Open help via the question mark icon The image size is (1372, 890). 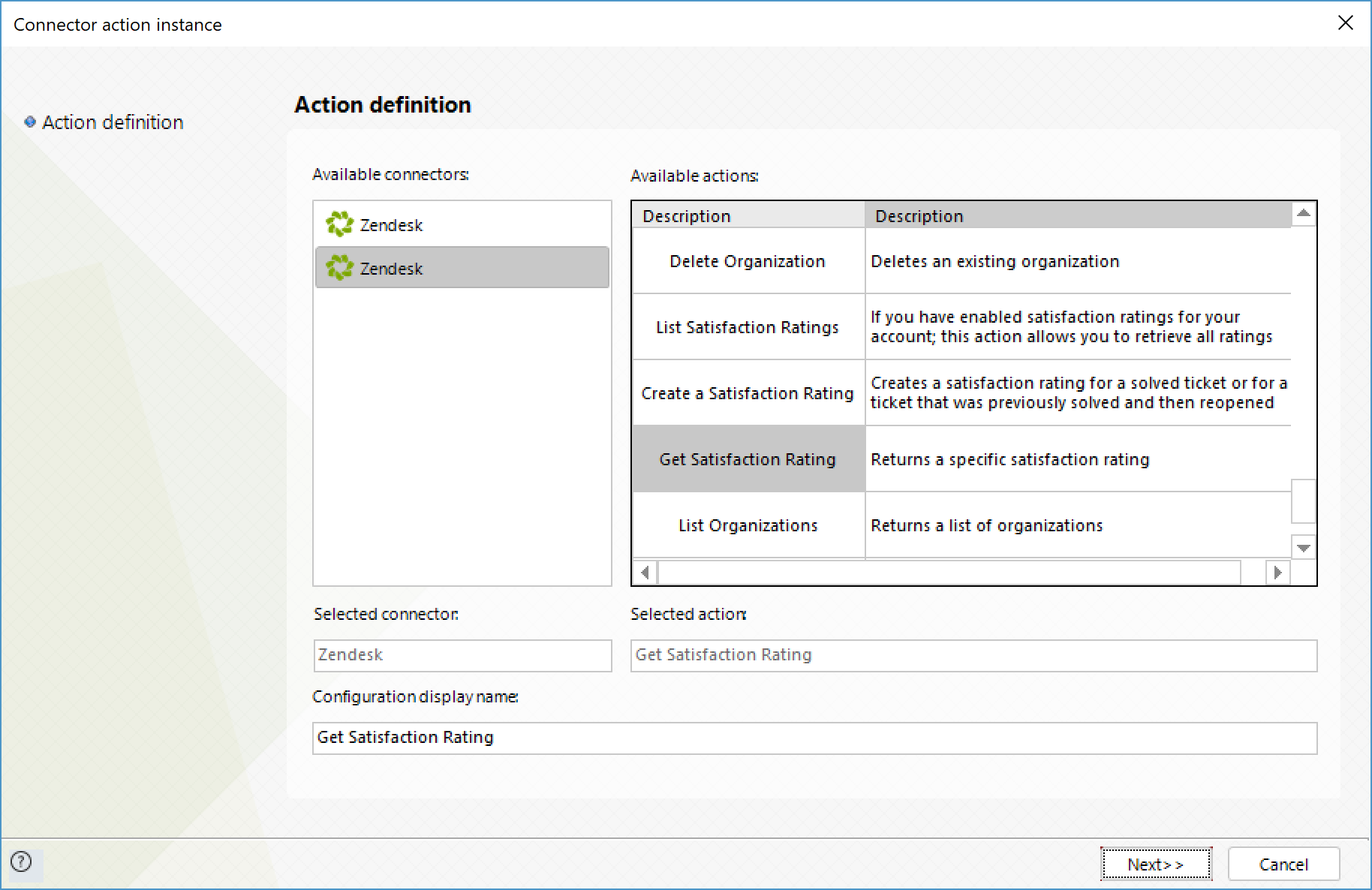[22, 861]
